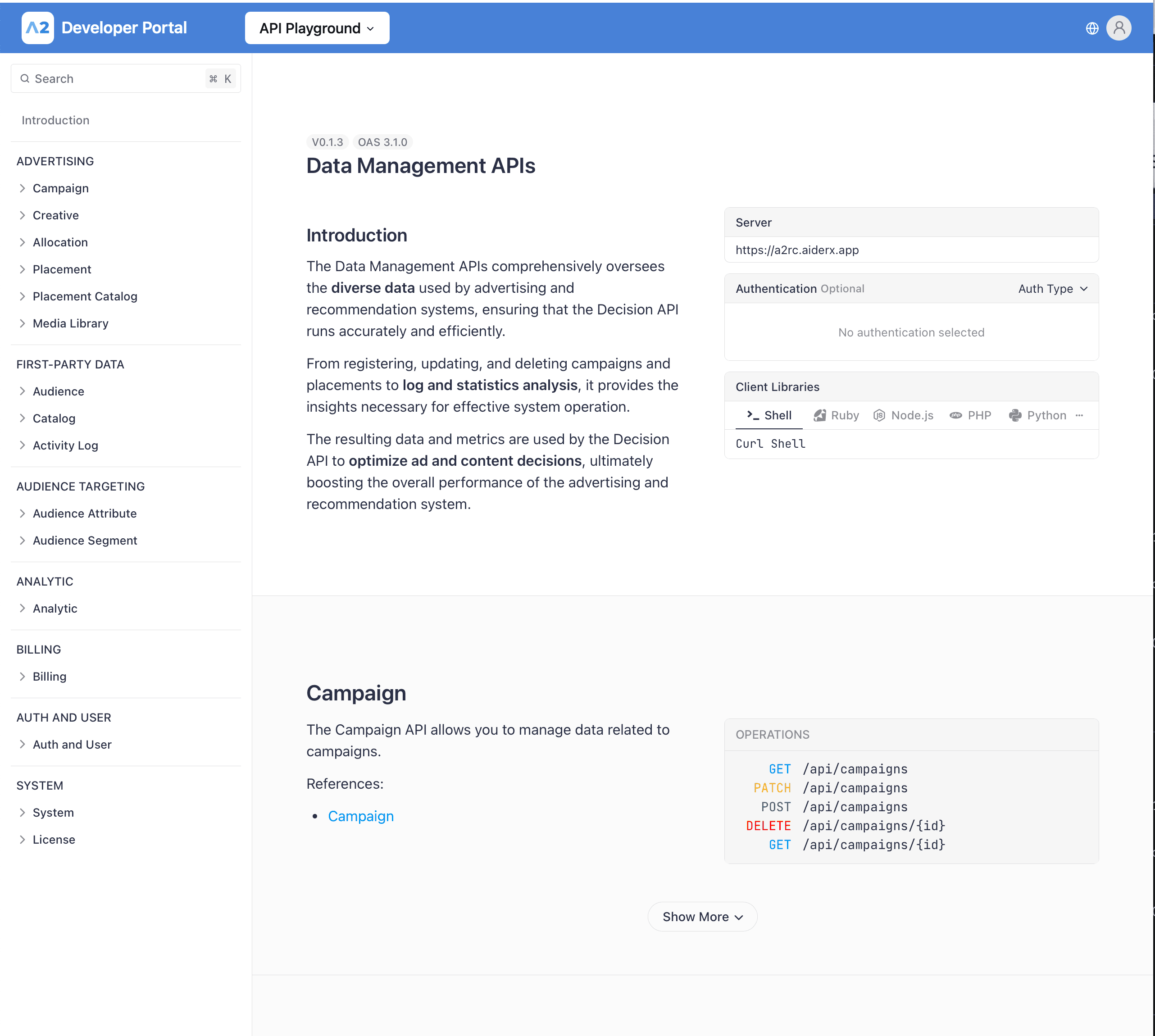The height and width of the screenshot is (1036, 1155).
Task: Open the API Playground dropdown
Action: pos(317,28)
